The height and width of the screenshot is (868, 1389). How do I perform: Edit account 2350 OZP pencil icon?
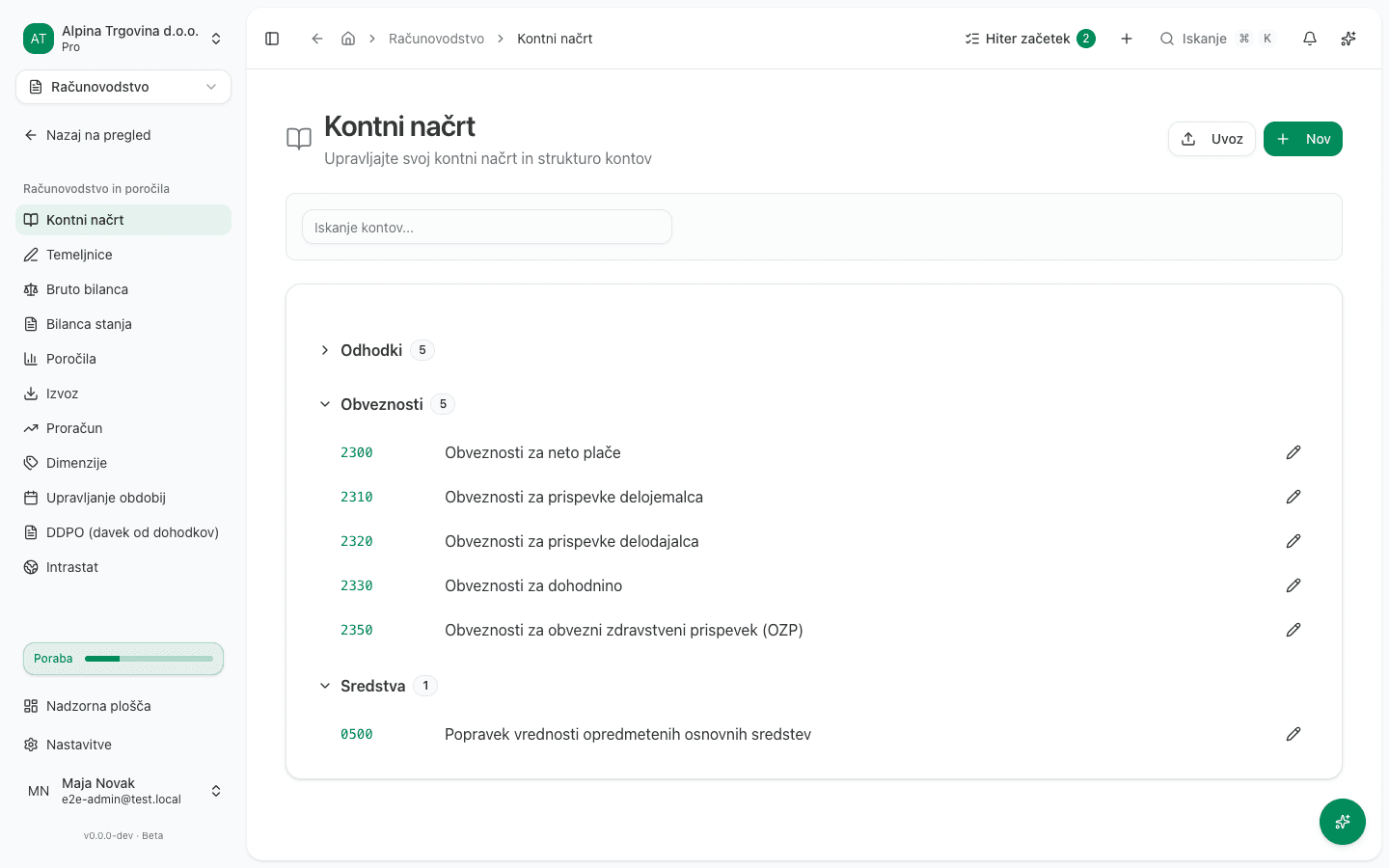point(1294,630)
